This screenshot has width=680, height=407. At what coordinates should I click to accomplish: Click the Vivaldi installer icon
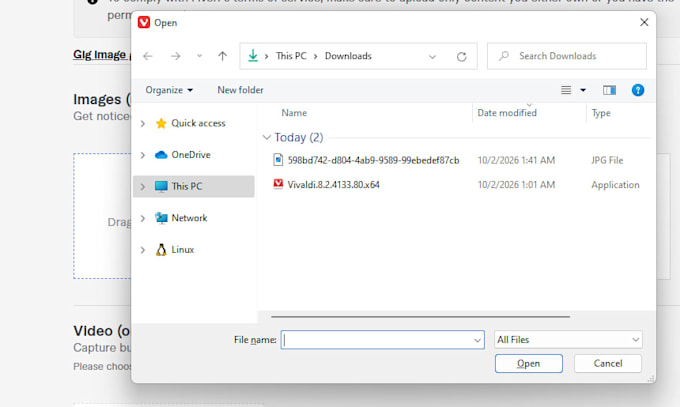click(x=278, y=184)
